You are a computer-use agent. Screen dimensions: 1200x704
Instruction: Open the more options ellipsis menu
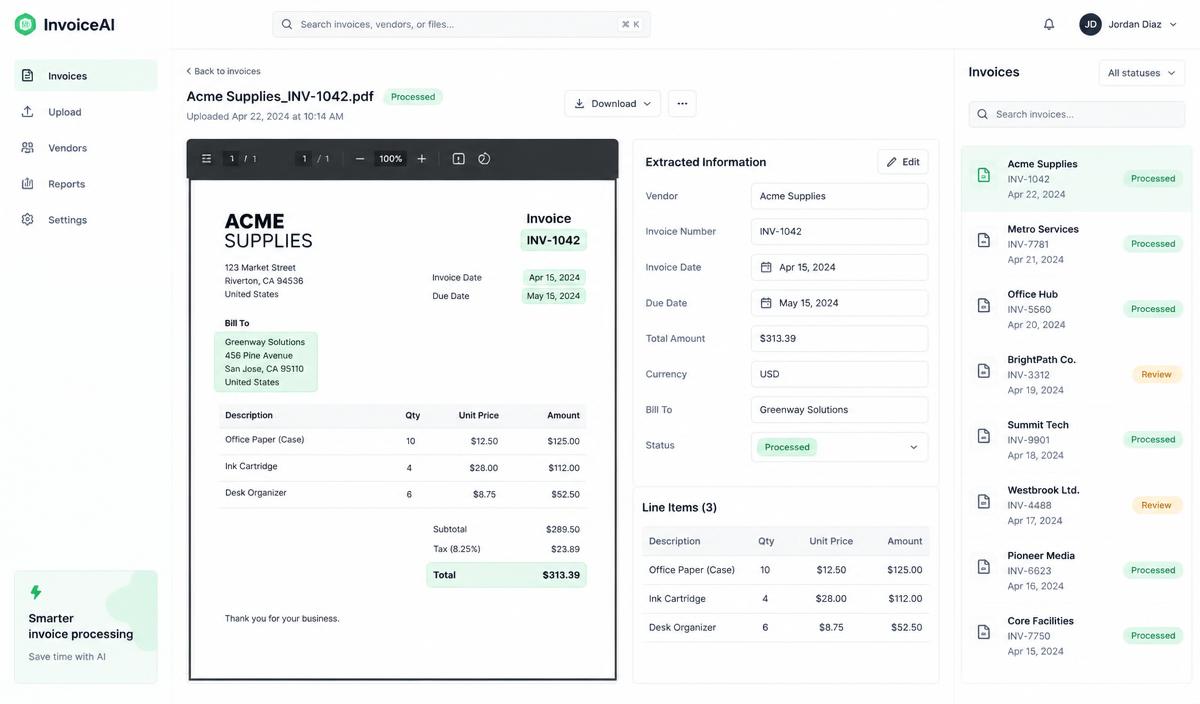pyautogui.click(x=682, y=103)
